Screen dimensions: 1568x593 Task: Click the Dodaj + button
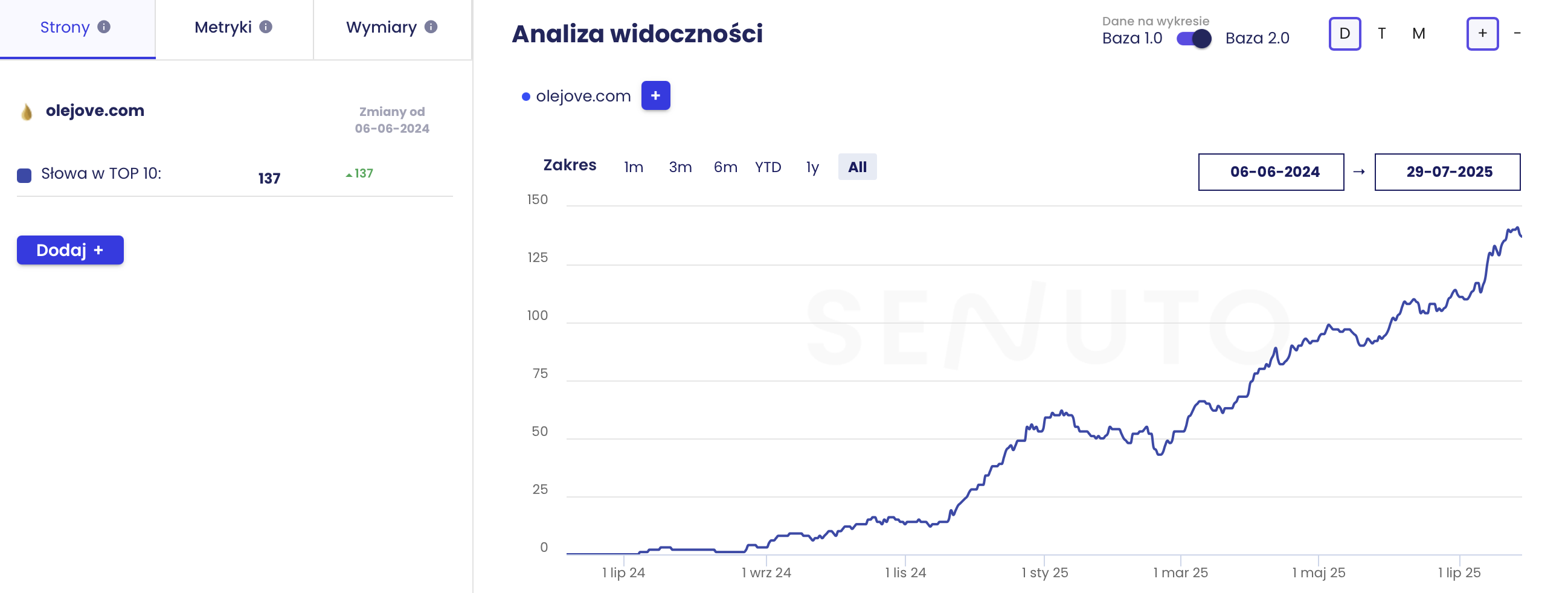point(70,249)
